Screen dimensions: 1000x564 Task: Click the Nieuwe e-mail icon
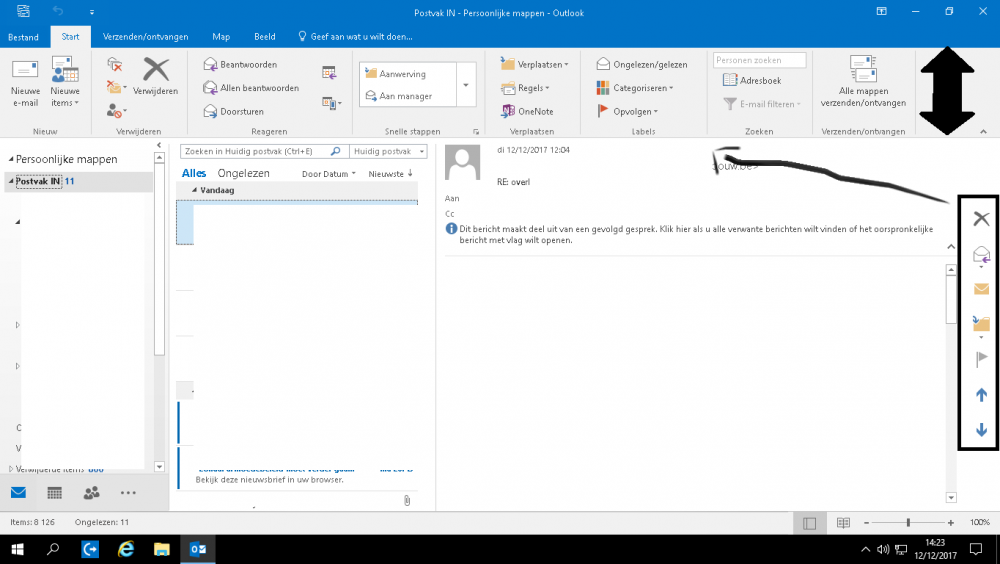pyautogui.click(x=25, y=72)
